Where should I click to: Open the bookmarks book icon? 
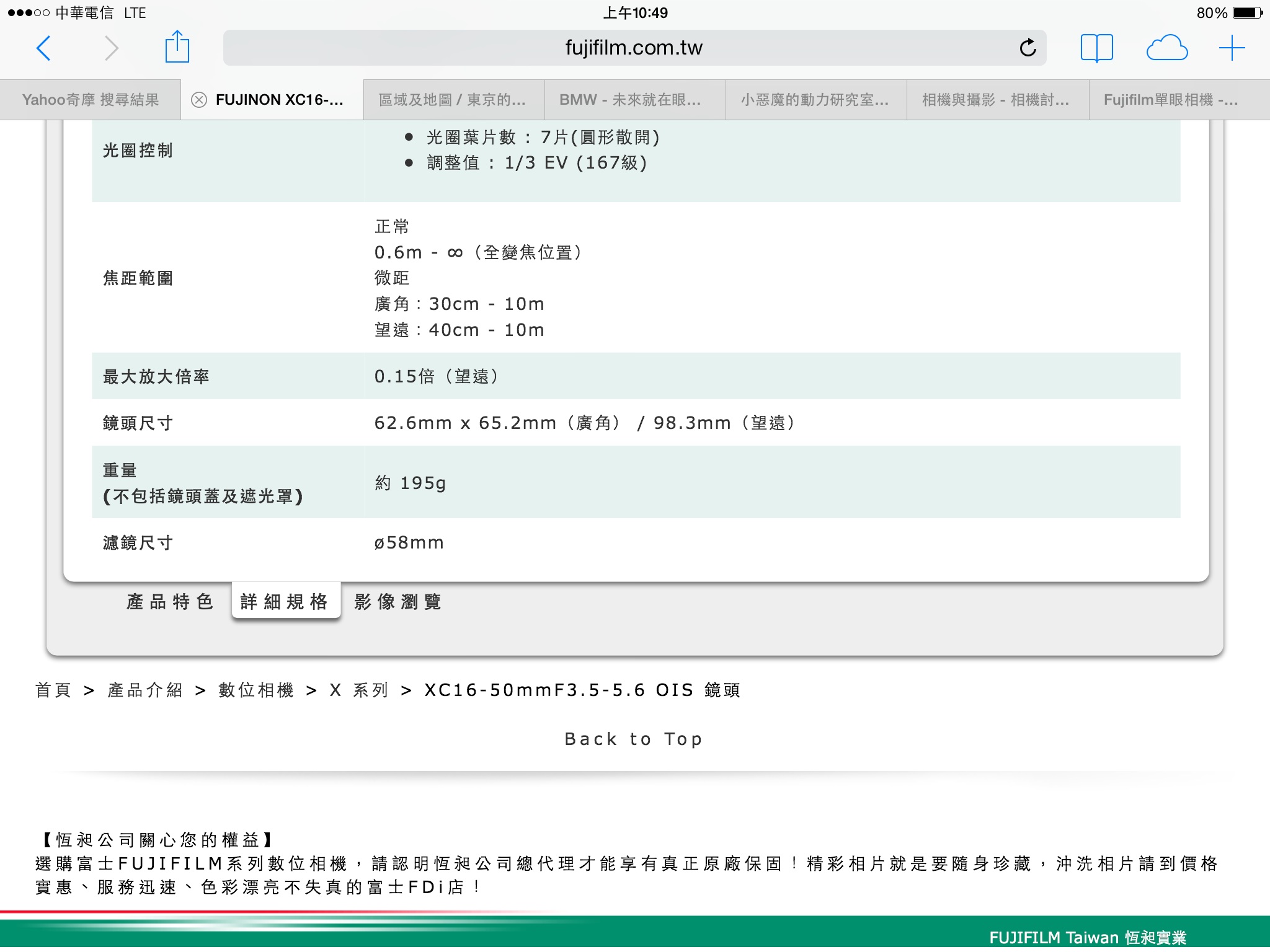pos(1096,48)
